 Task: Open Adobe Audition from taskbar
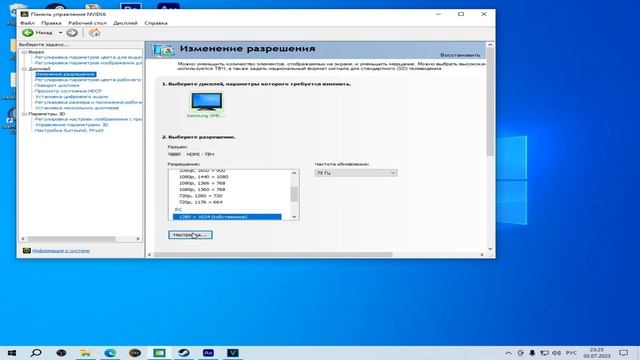point(208,353)
